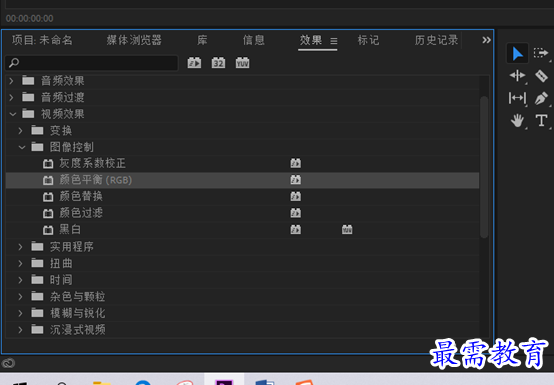Collapse the 图像控制 folder
The width and height of the screenshot is (554, 385).
22,147
